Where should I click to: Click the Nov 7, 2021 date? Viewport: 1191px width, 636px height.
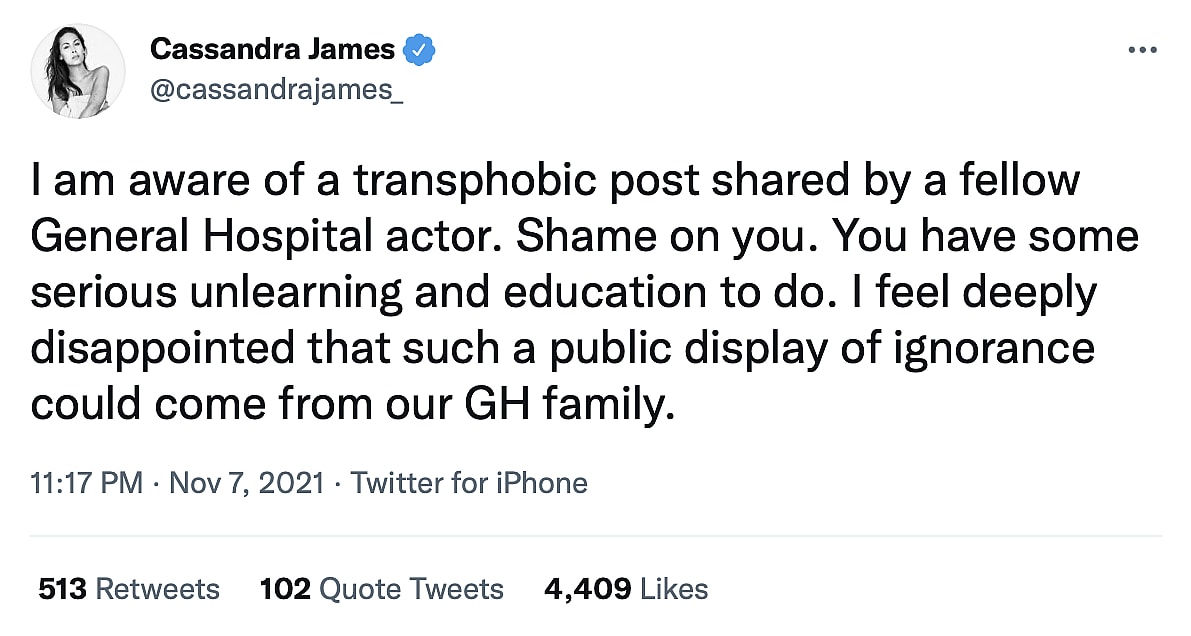pyautogui.click(x=247, y=483)
